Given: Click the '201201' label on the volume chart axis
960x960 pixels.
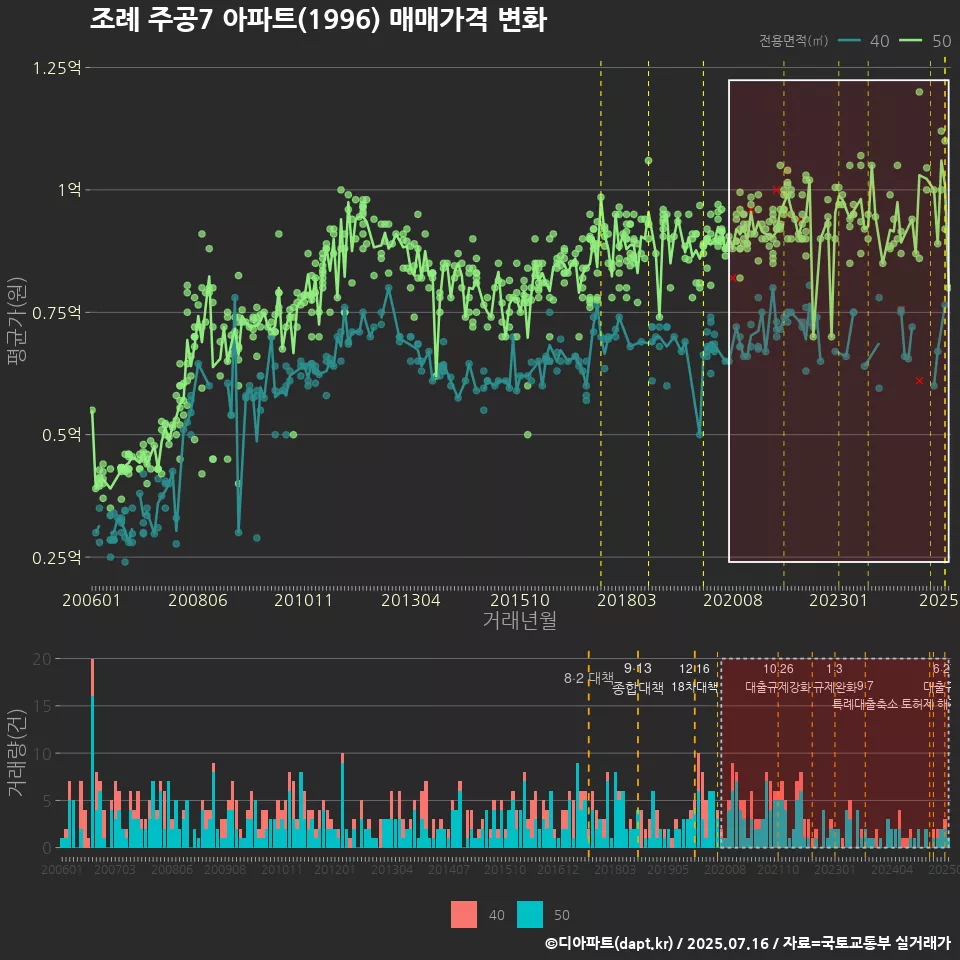Looking at the screenshot, I should 335,869.
